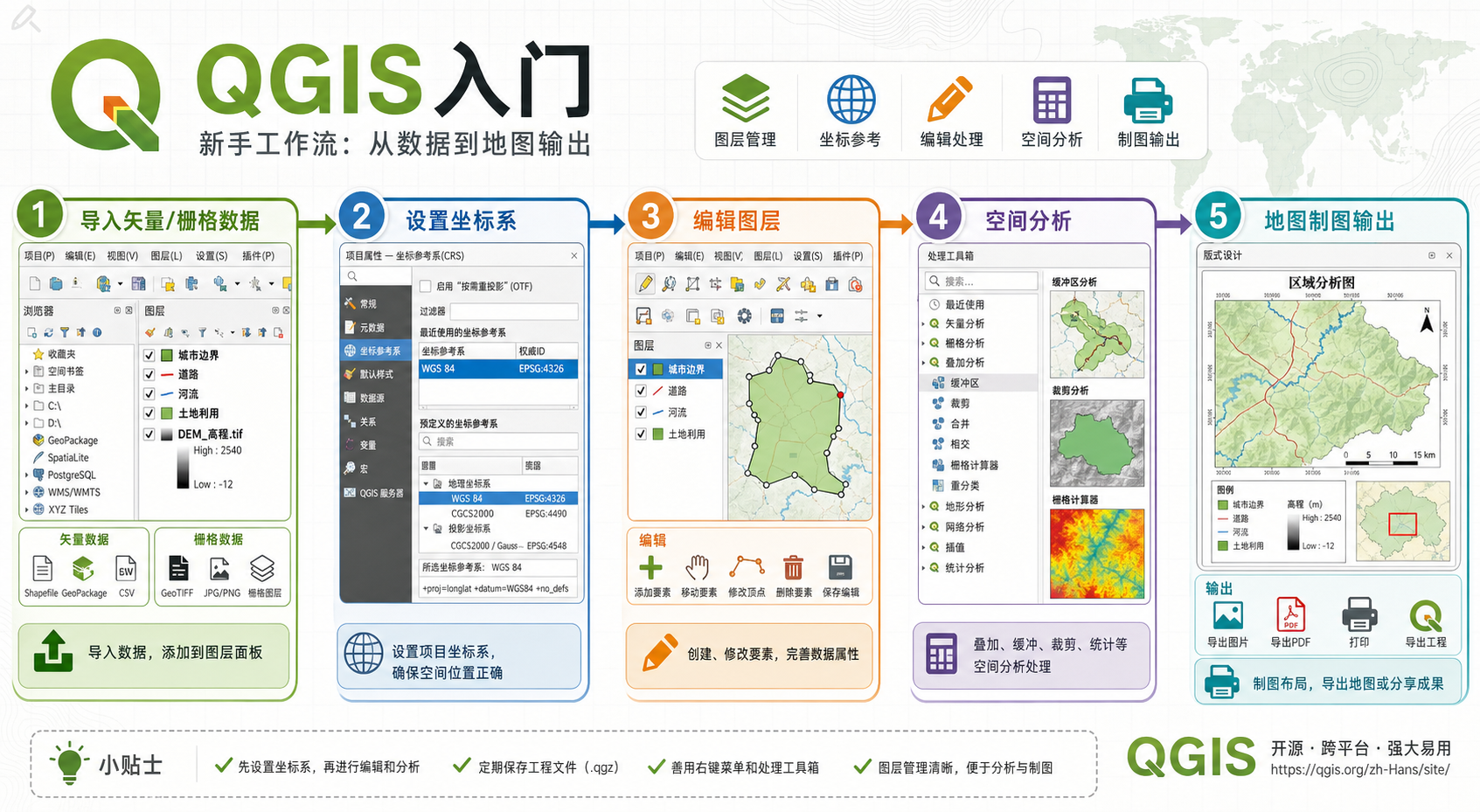
Task: Toggle 土地利用 checkbox in 导入数据 layer panel
Action: [149, 413]
